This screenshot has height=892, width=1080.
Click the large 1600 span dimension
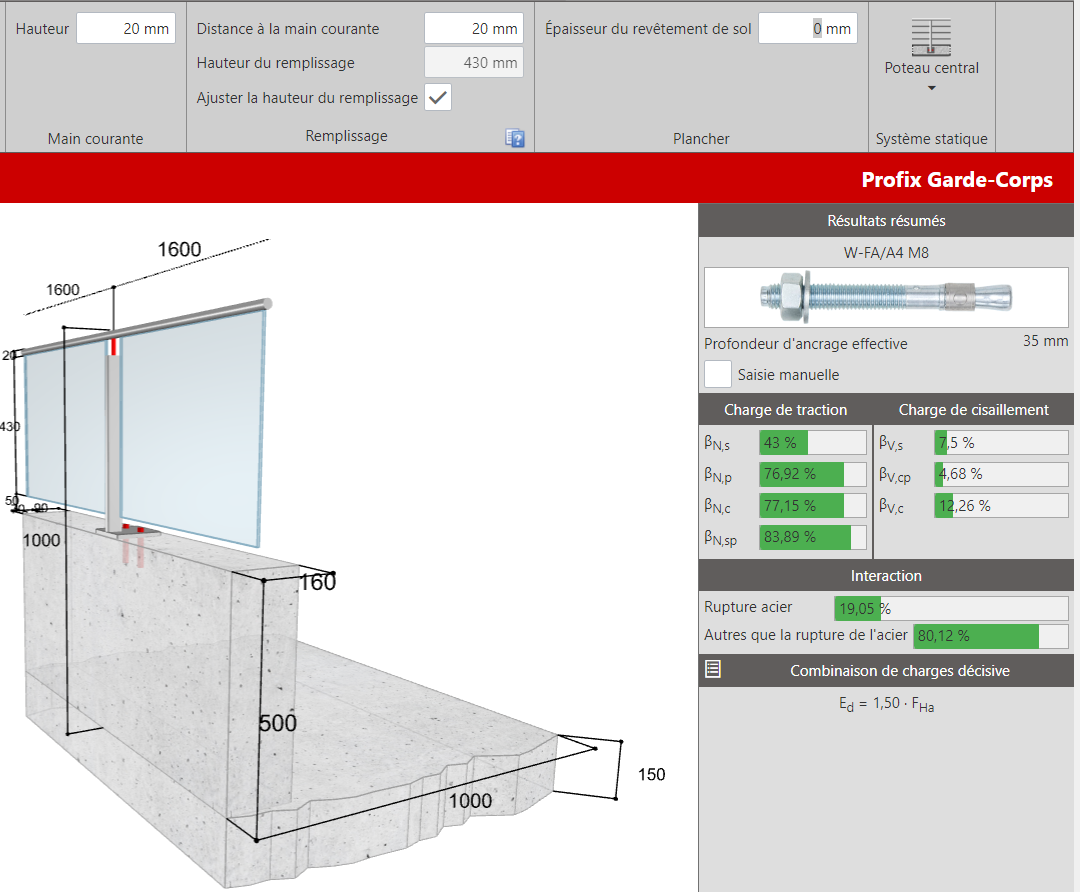[179, 249]
